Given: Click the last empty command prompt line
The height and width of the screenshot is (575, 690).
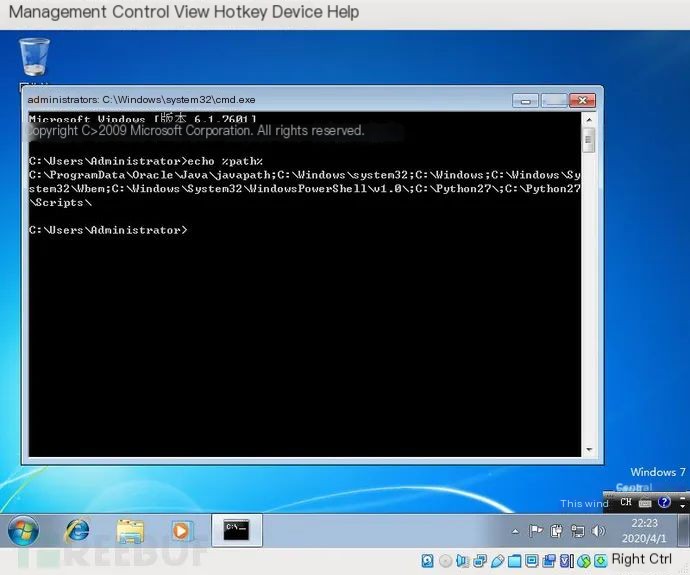Looking at the screenshot, I should pyautogui.click(x=108, y=230).
